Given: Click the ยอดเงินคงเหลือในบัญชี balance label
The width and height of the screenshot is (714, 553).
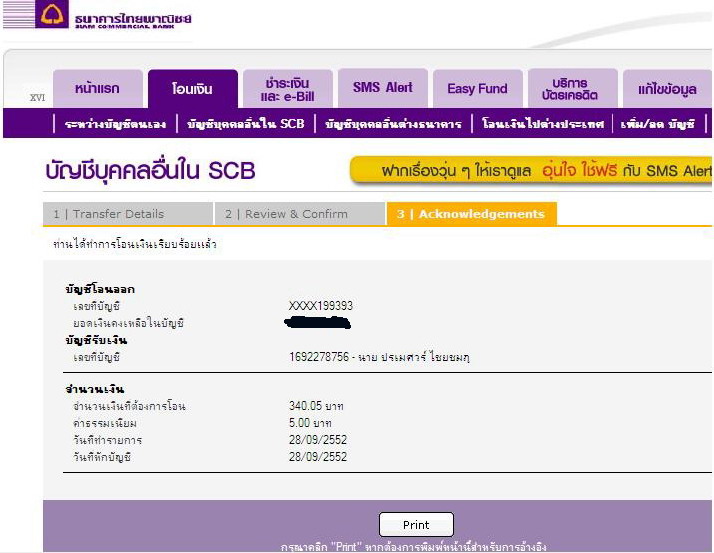Looking at the screenshot, I should click(x=128, y=323).
